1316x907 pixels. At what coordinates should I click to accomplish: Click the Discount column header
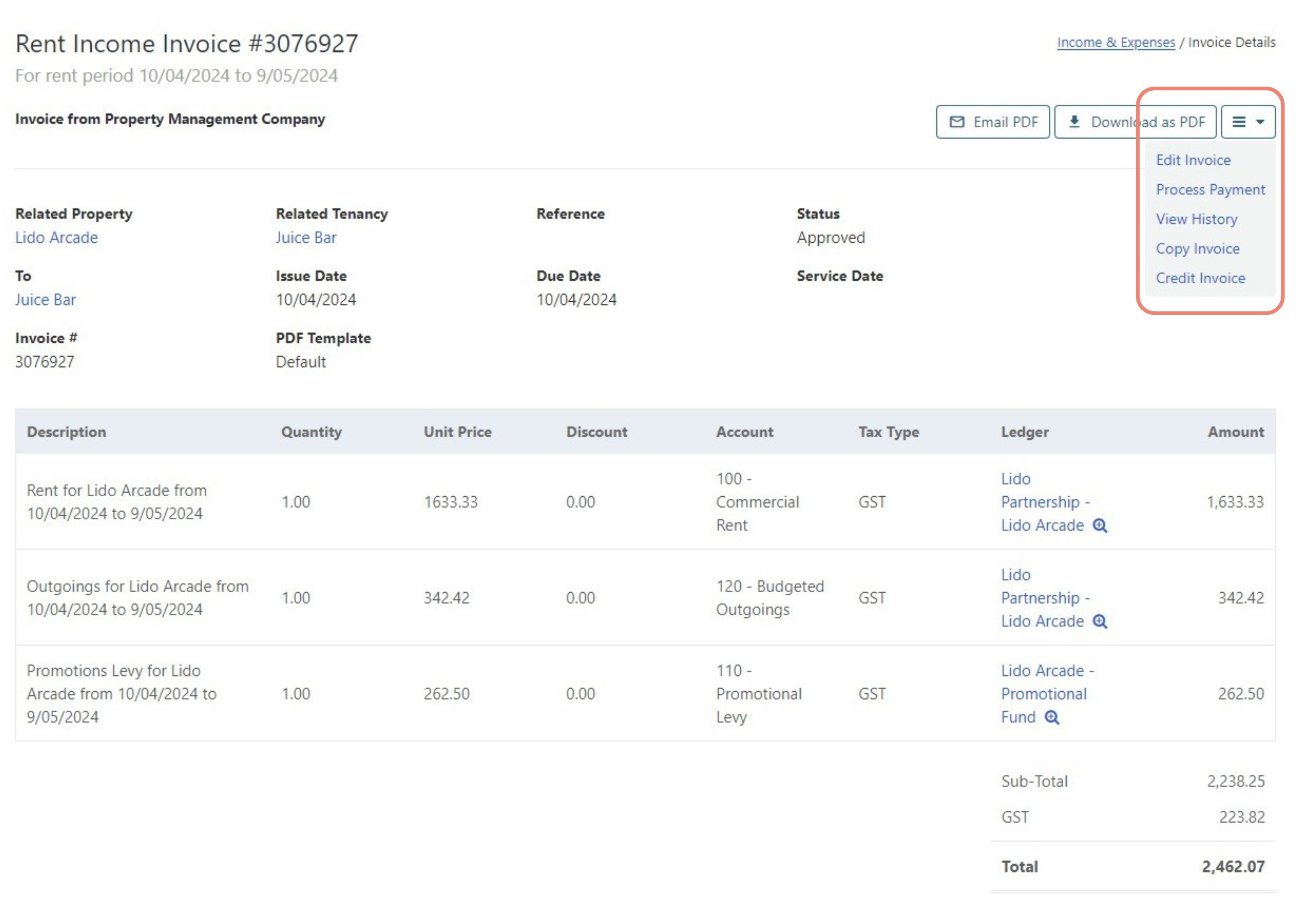click(x=596, y=432)
